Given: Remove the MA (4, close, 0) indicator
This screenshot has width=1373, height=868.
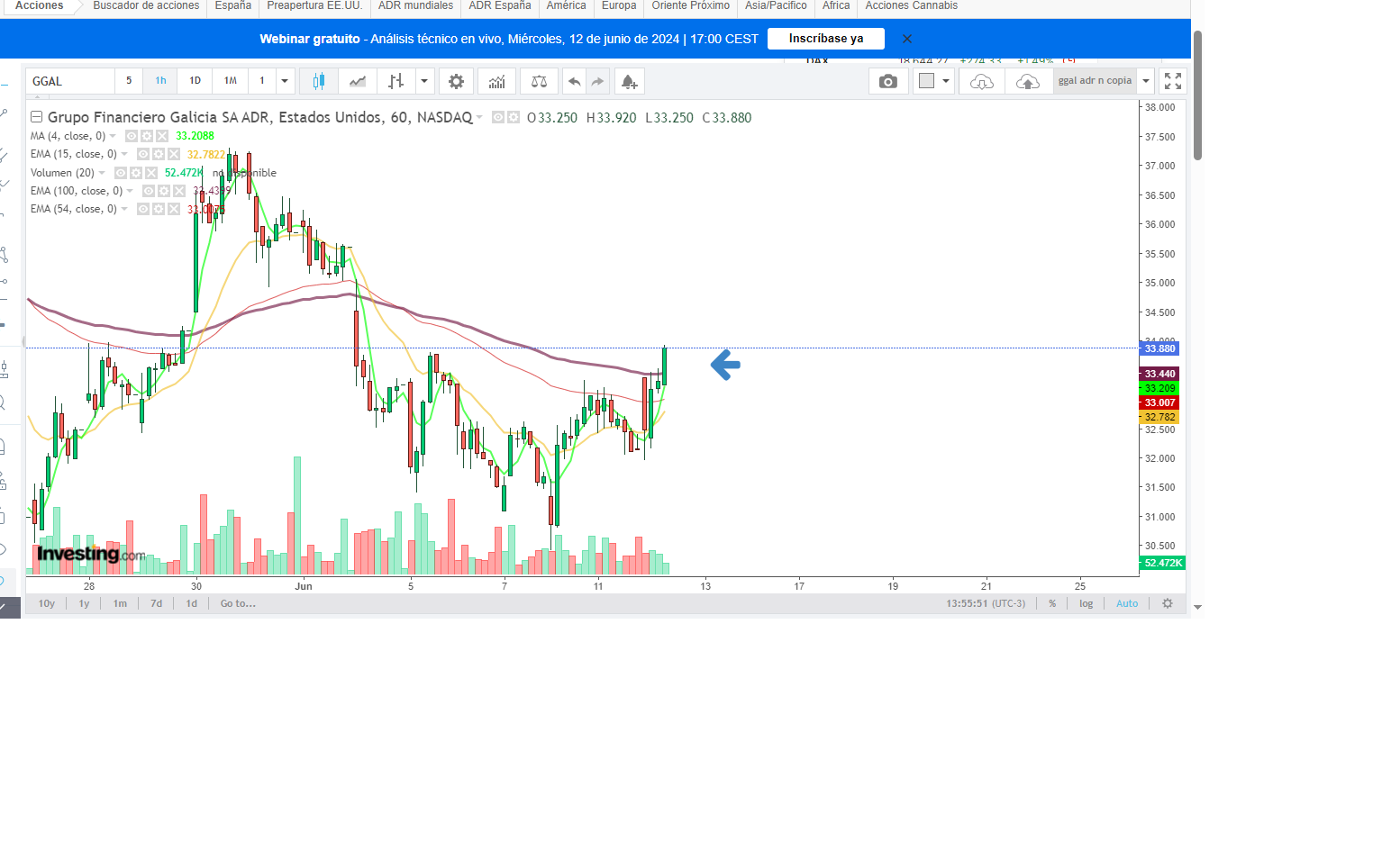Looking at the screenshot, I should (x=162, y=136).
